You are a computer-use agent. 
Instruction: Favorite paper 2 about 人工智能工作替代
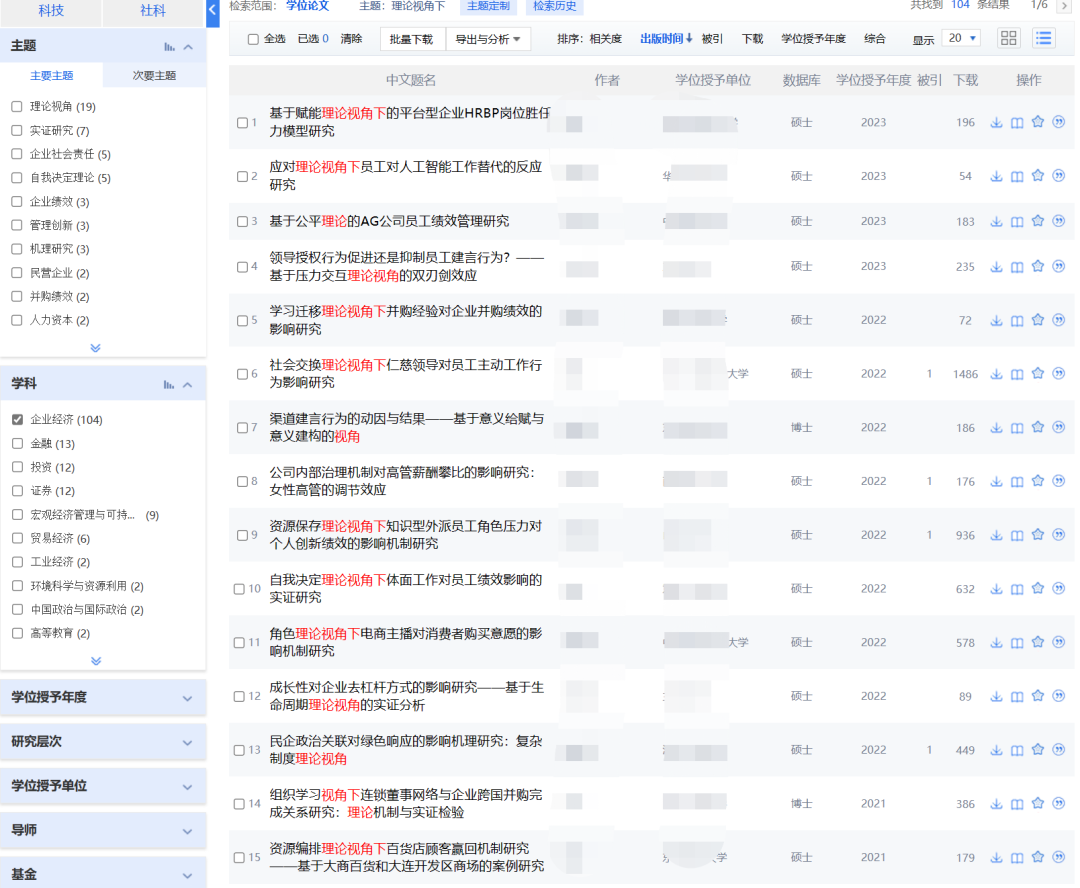(x=1038, y=176)
